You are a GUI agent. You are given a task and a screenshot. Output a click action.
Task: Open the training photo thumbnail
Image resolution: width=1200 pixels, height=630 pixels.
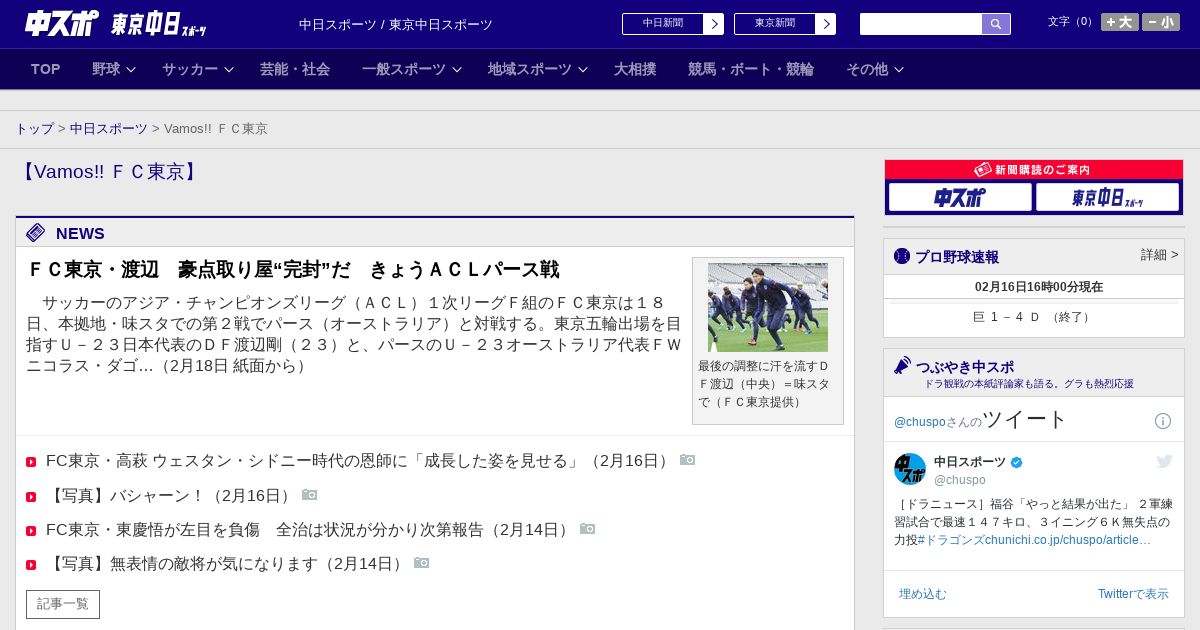768,307
